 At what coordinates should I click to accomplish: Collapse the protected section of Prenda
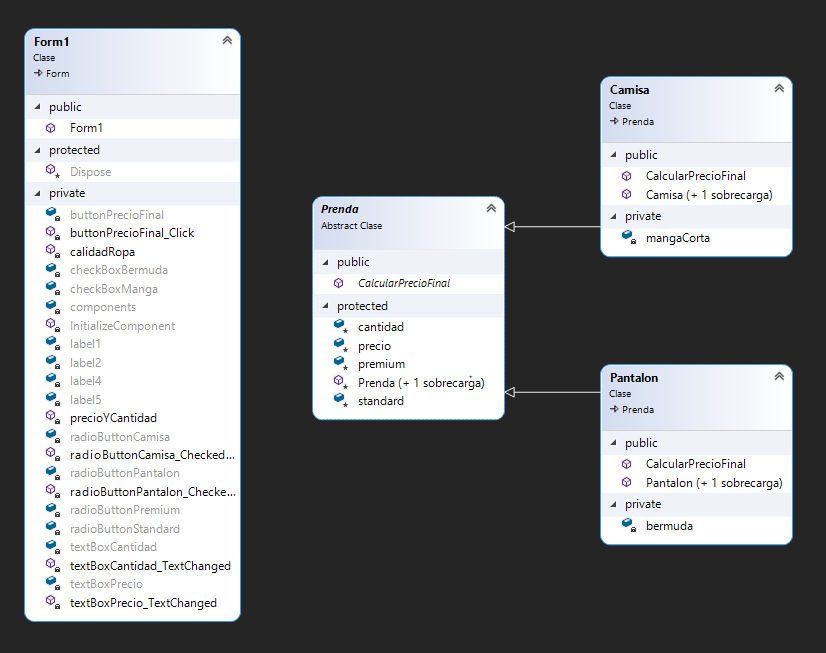coord(324,305)
